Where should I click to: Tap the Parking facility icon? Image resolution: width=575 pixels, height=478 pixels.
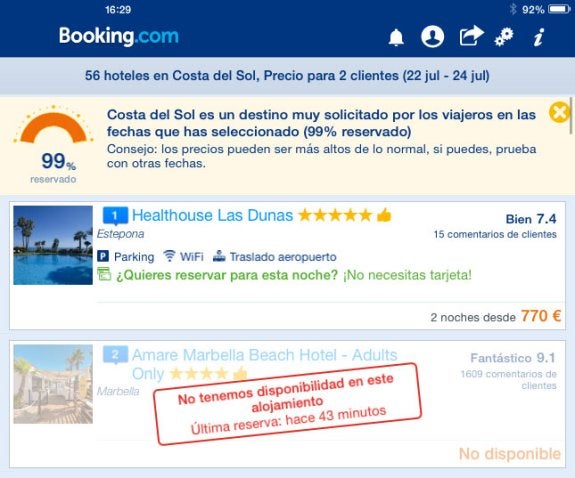(x=103, y=256)
